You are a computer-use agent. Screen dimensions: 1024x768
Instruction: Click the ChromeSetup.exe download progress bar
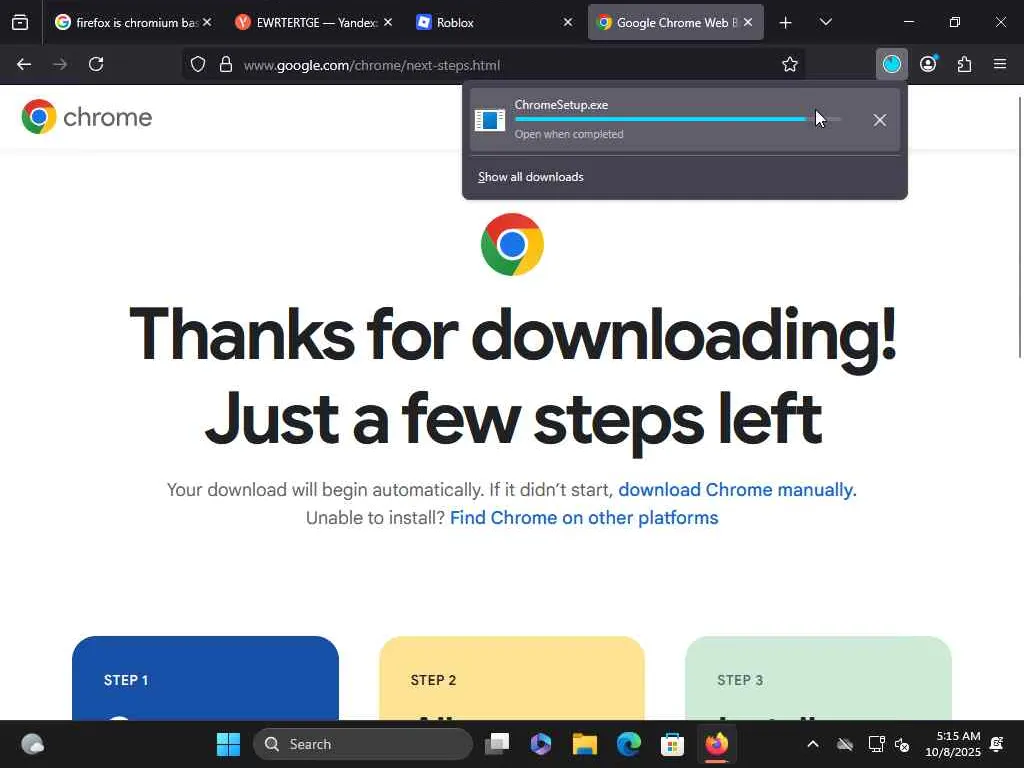point(677,120)
